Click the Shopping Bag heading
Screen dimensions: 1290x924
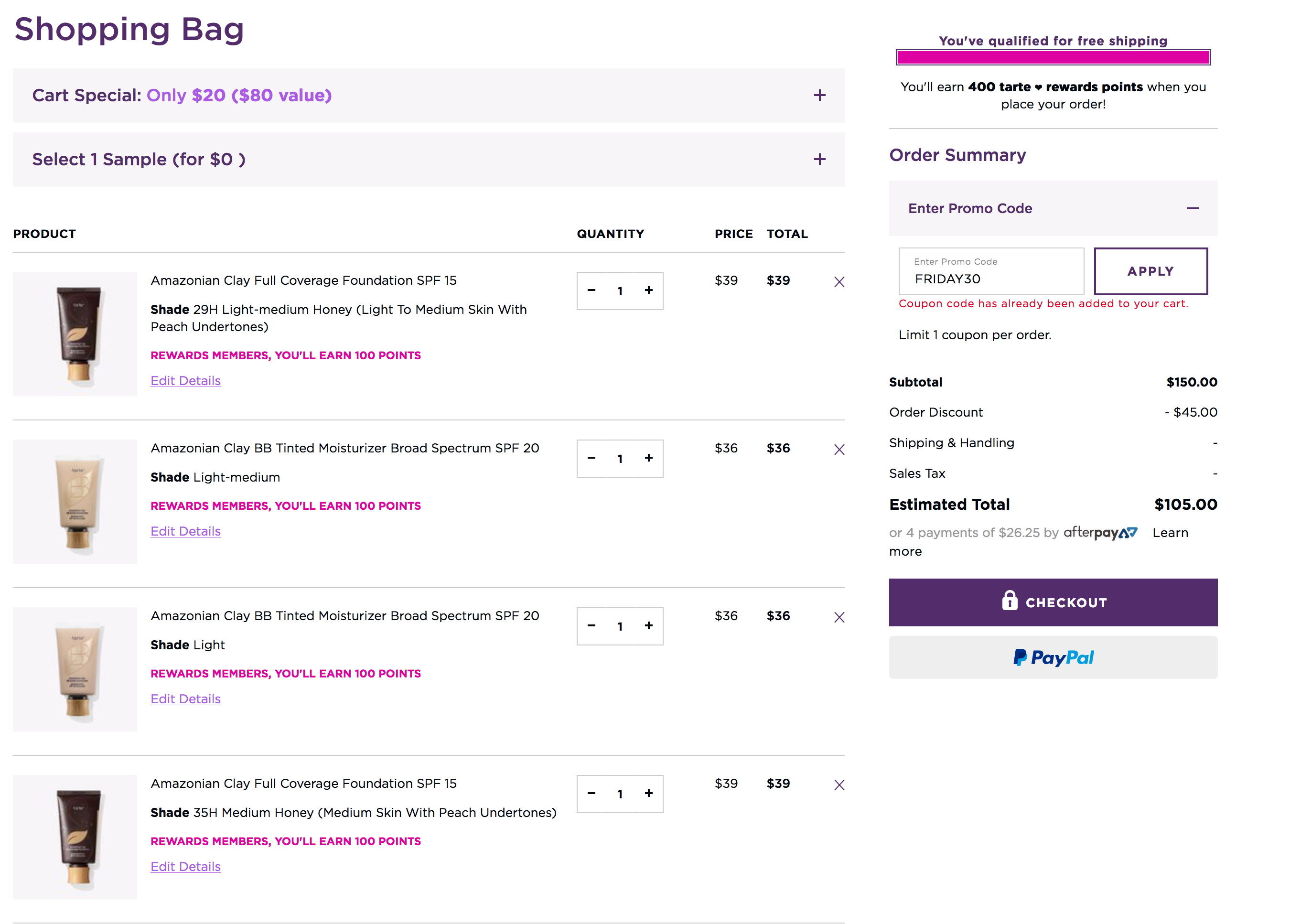tap(129, 30)
